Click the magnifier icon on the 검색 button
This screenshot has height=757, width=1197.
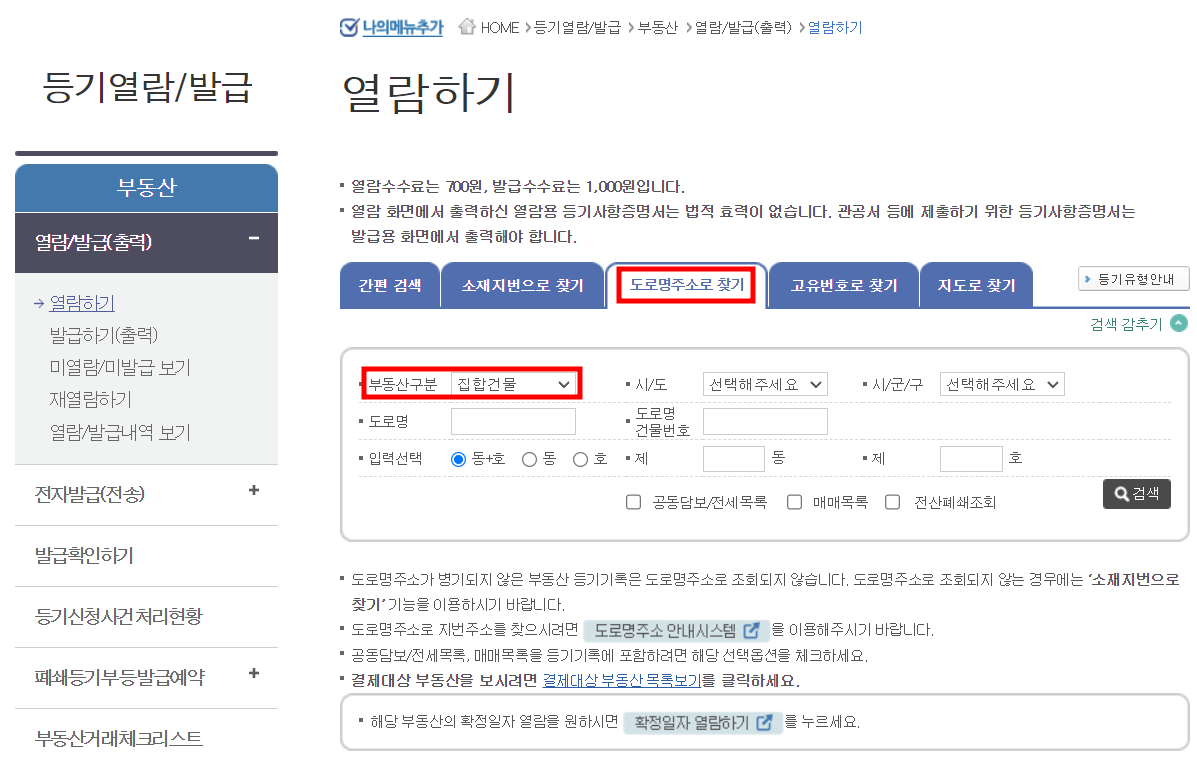1121,493
